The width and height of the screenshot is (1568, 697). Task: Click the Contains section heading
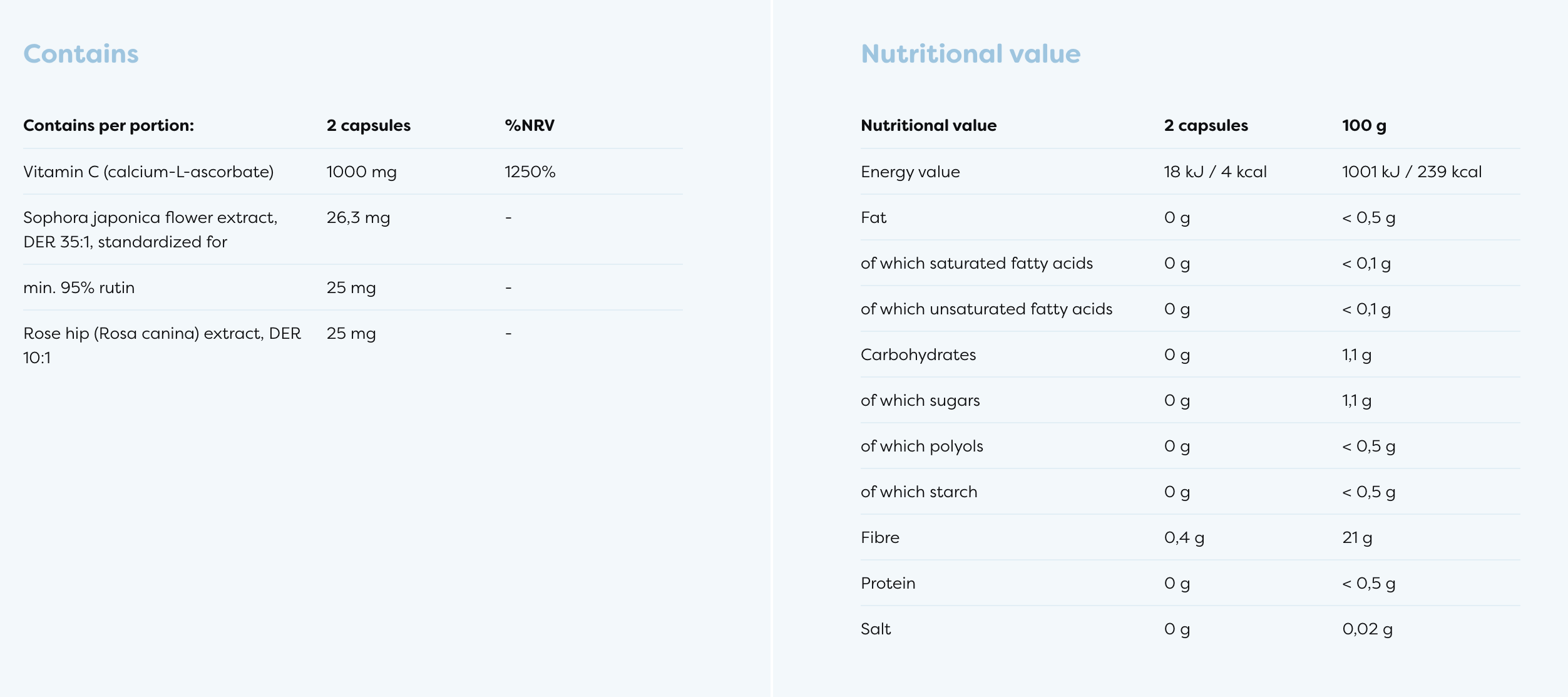tap(81, 54)
